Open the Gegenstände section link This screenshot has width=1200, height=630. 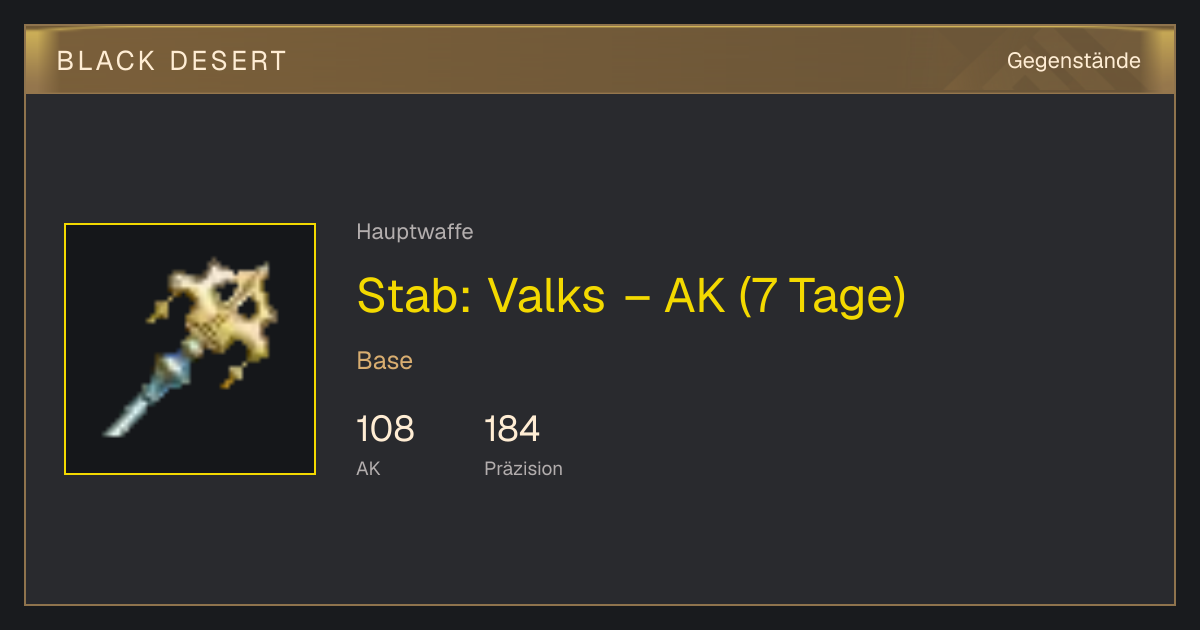point(1073,61)
